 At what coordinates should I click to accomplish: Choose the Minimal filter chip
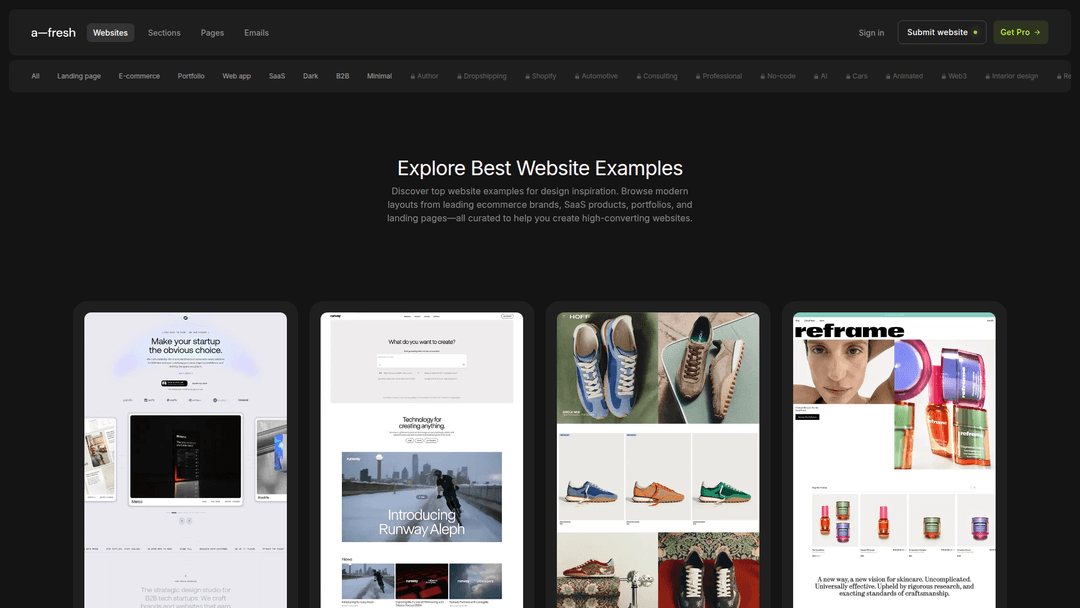click(380, 76)
